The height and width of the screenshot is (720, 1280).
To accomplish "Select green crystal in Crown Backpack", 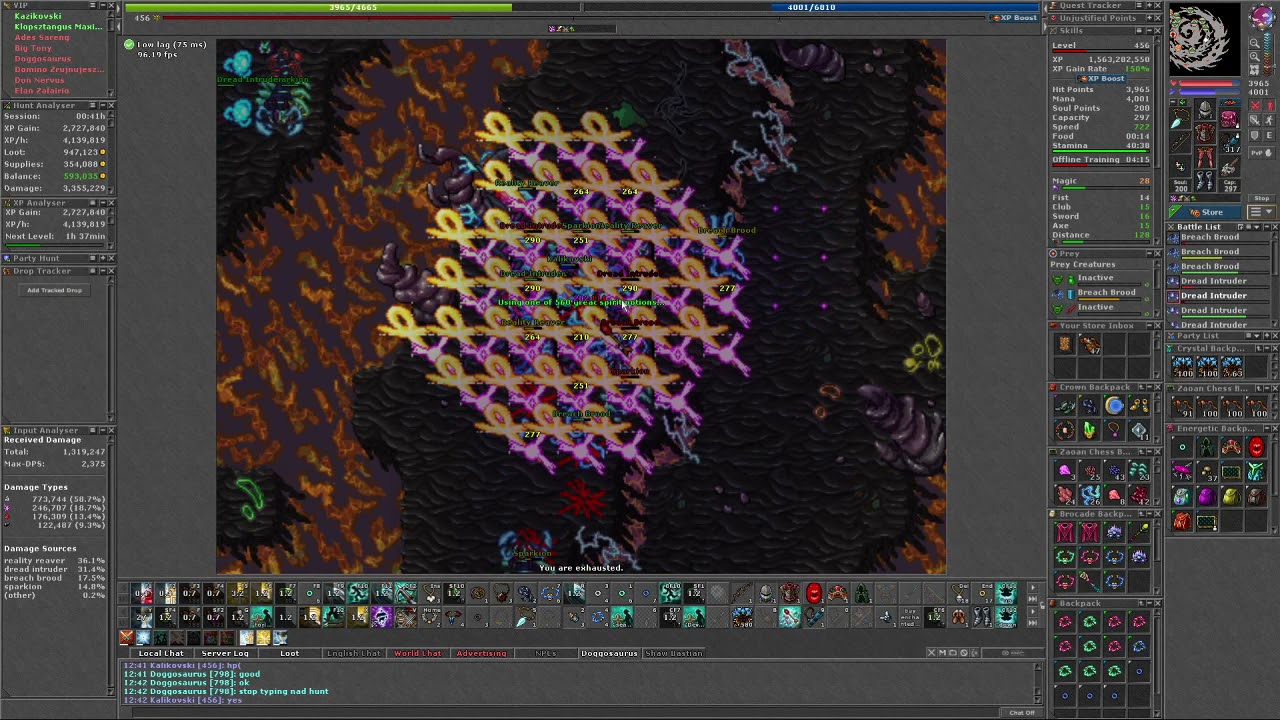I will (1089, 430).
